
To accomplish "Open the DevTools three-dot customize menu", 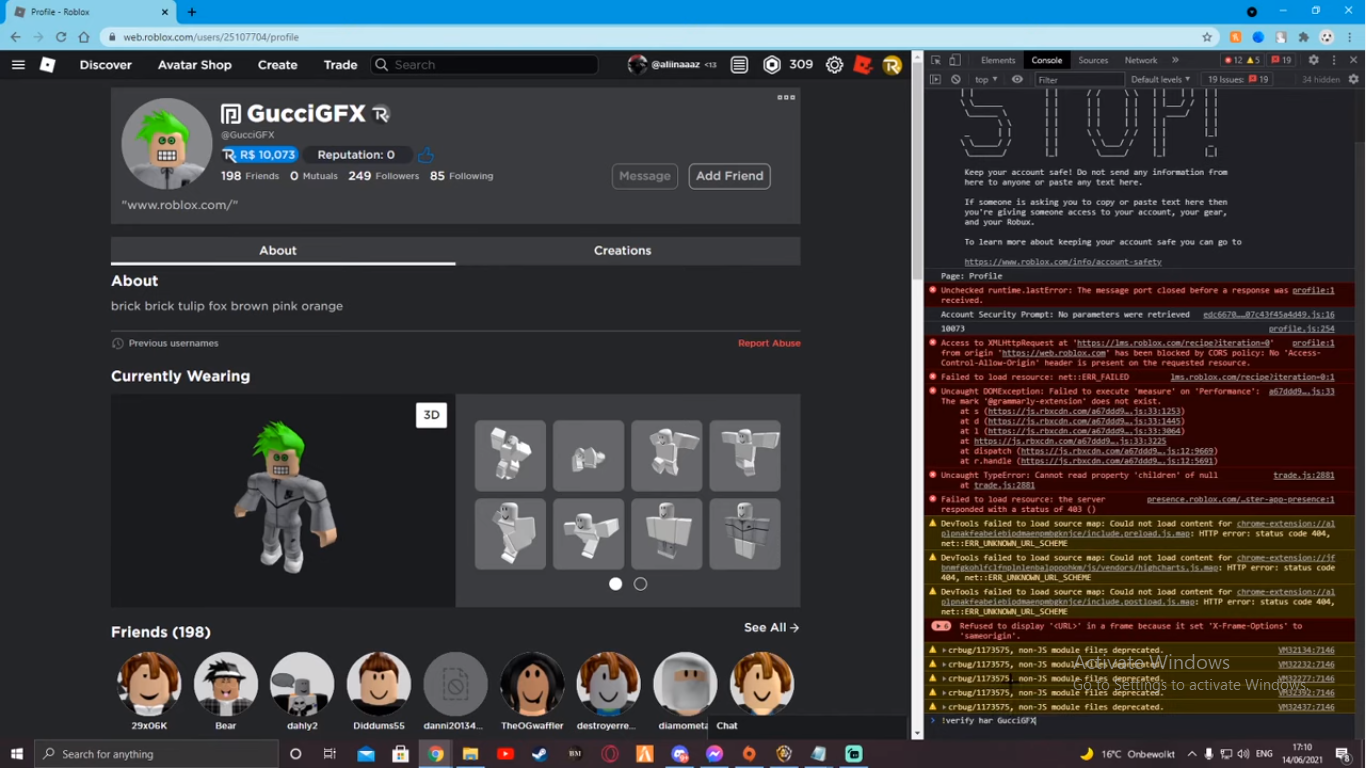I will click(1334, 60).
